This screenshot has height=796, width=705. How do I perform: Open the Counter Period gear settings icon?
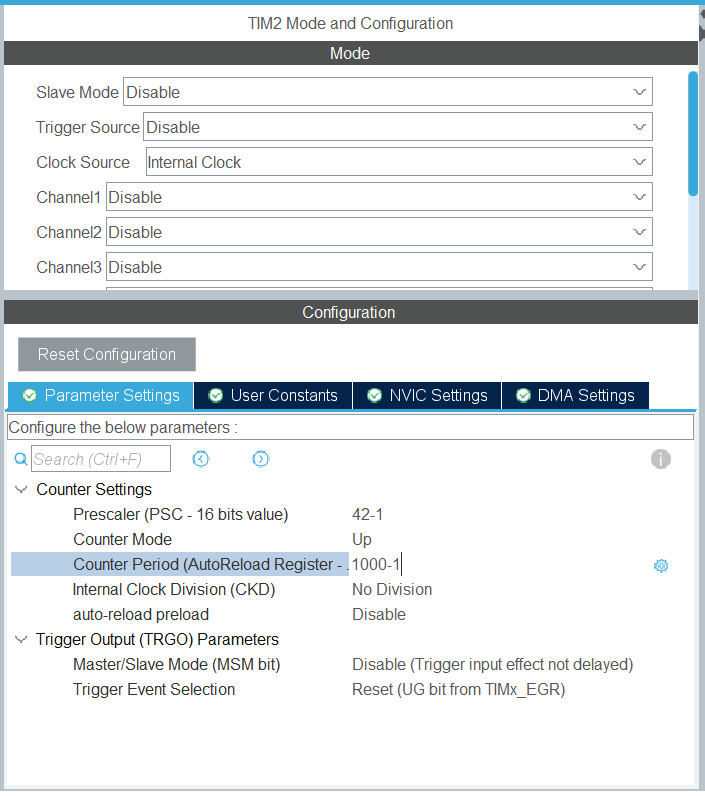[660, 565]
